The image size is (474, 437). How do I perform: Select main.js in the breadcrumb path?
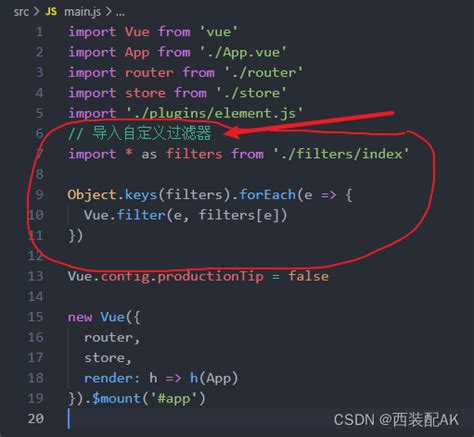click(x=82, y=12)
